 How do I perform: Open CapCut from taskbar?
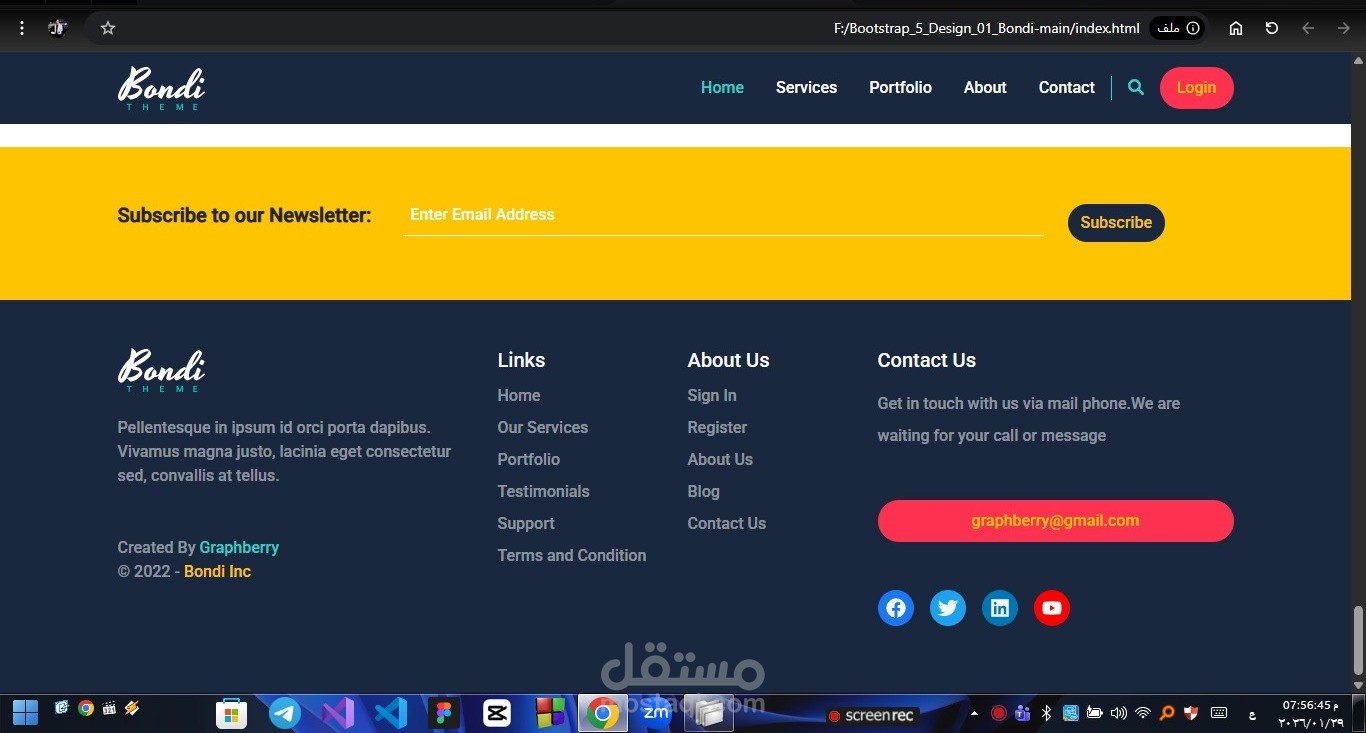pyautogui.click(x=497, y=713)
